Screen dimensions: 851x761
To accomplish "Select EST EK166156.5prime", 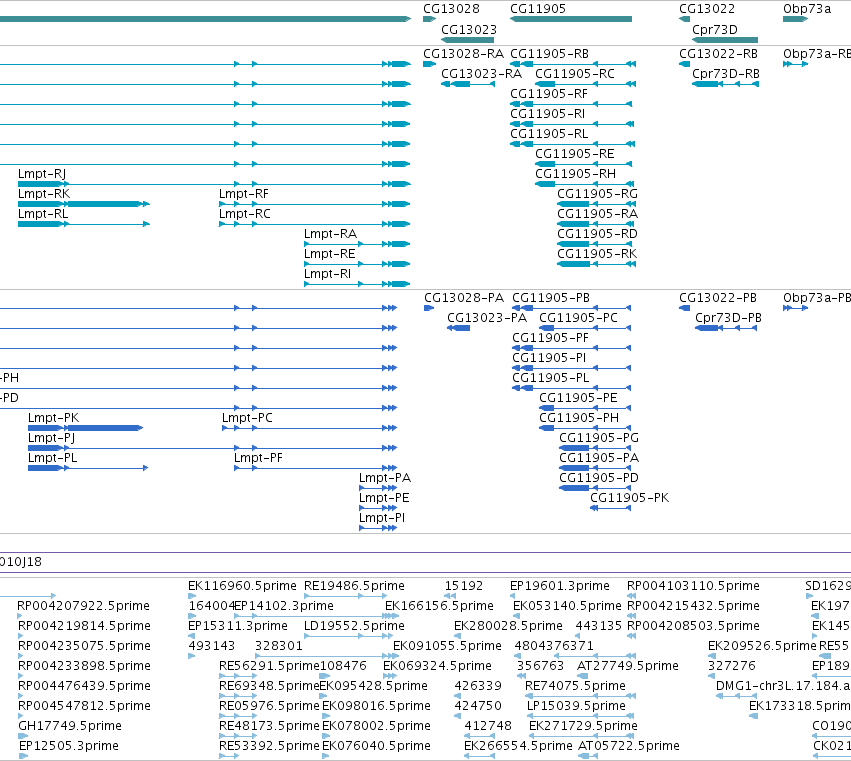I will pyautogui.click(x=439, y=606).
